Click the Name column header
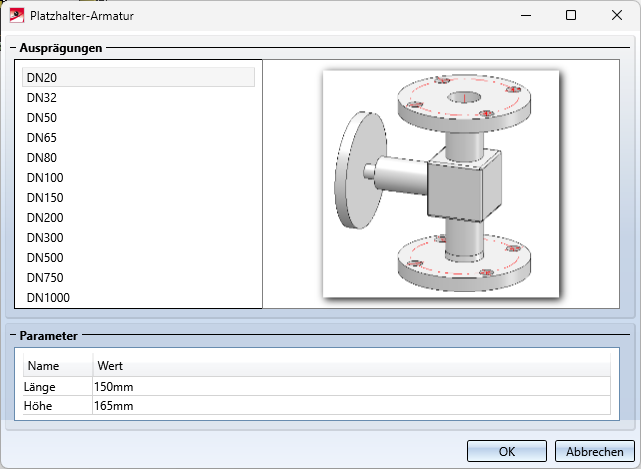 pyautogui.click(x=58, y=366)
